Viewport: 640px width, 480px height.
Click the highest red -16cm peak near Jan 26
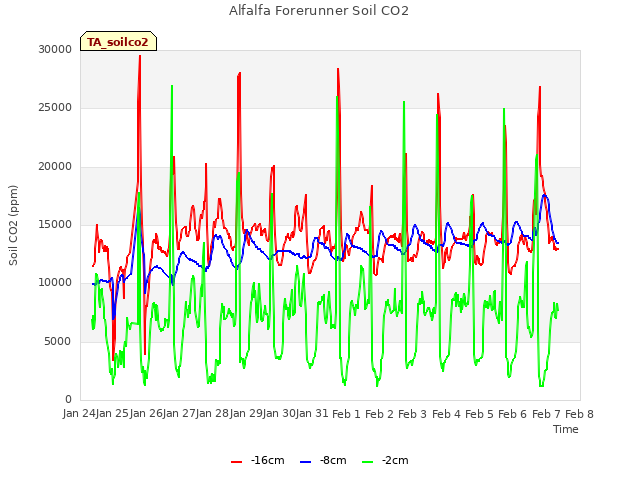coord(140,56)
